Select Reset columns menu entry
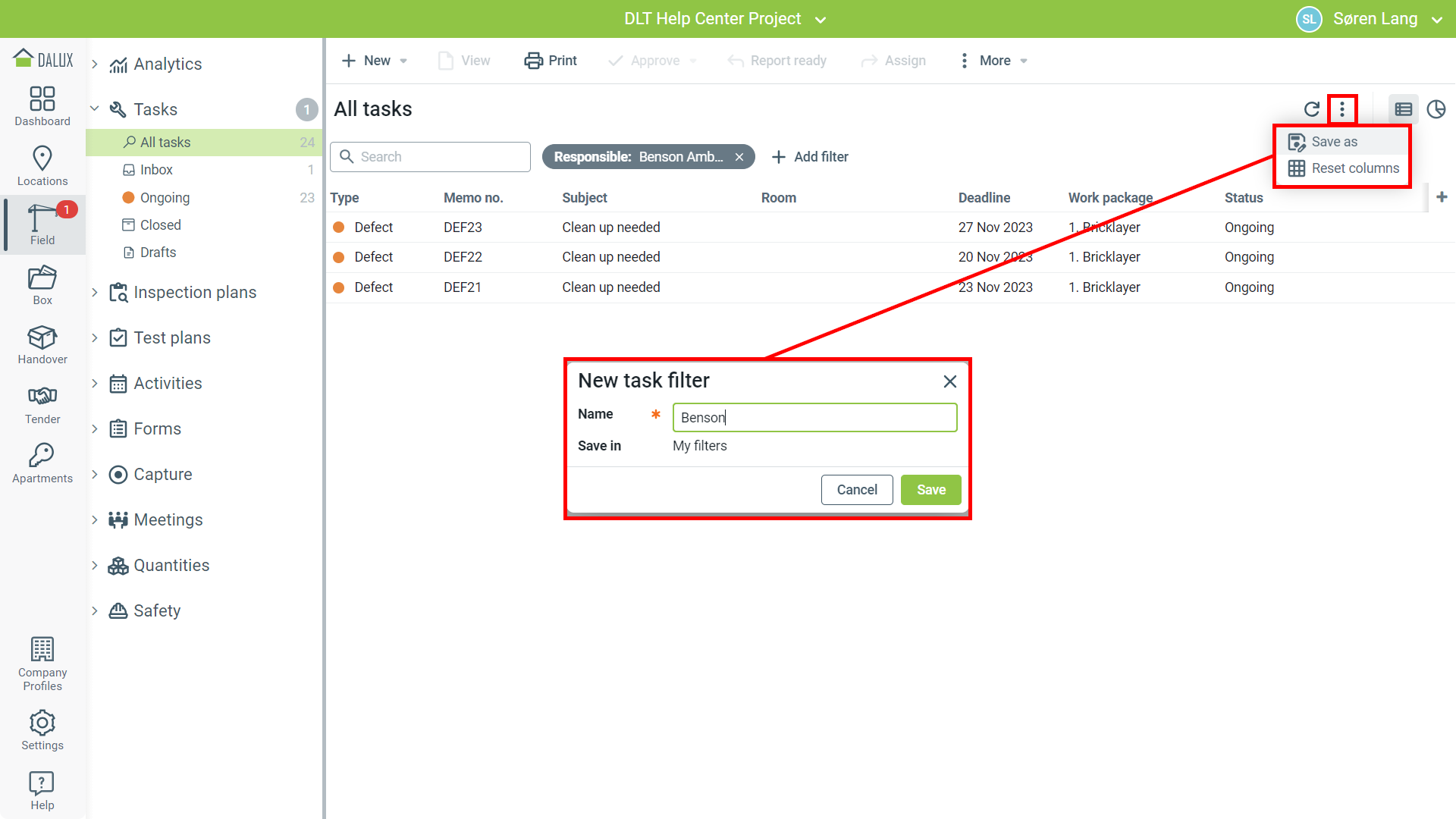1456x819 pixels. coord(1354,168)
